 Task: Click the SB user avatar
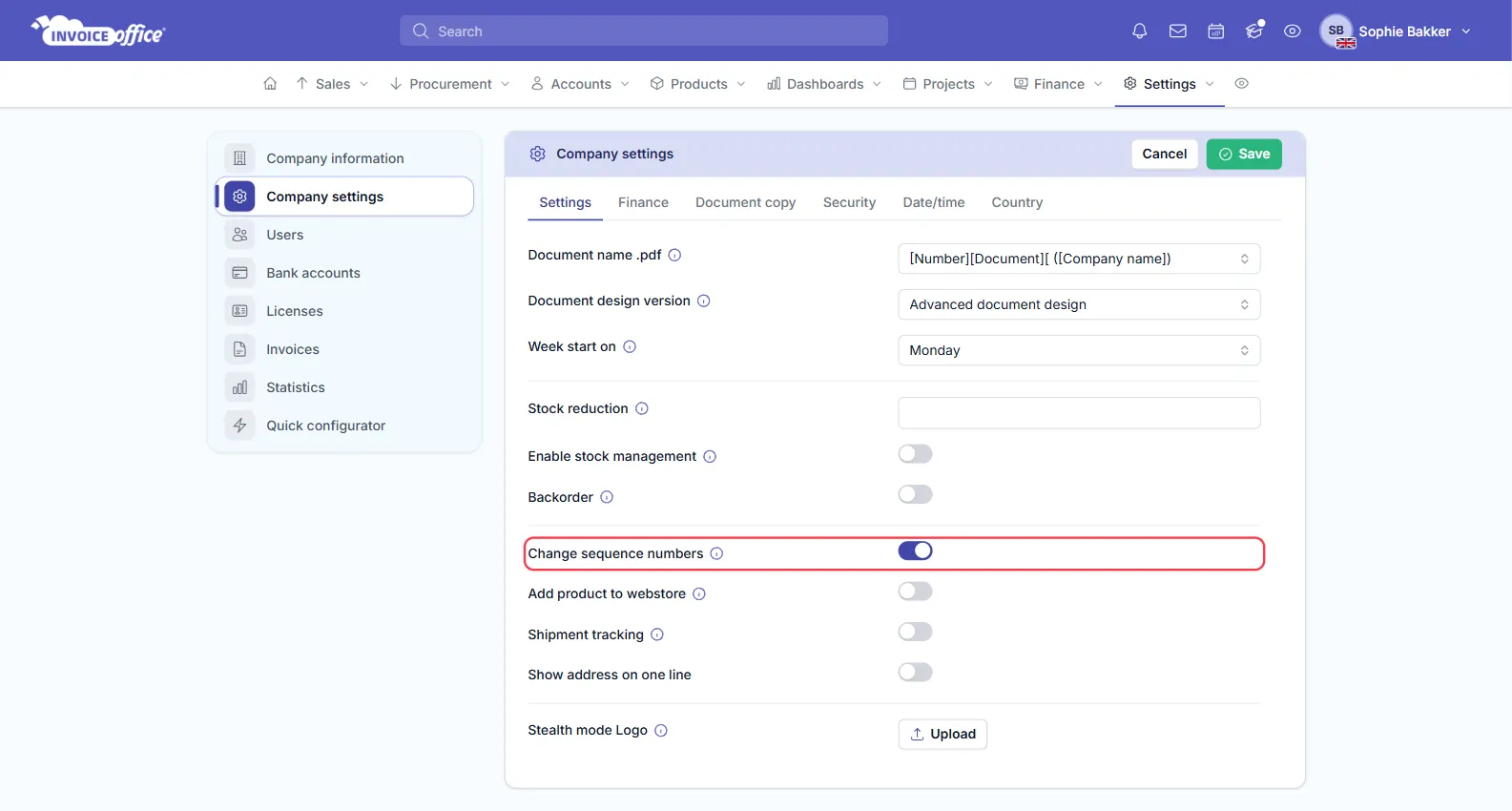coord(1336,31)
